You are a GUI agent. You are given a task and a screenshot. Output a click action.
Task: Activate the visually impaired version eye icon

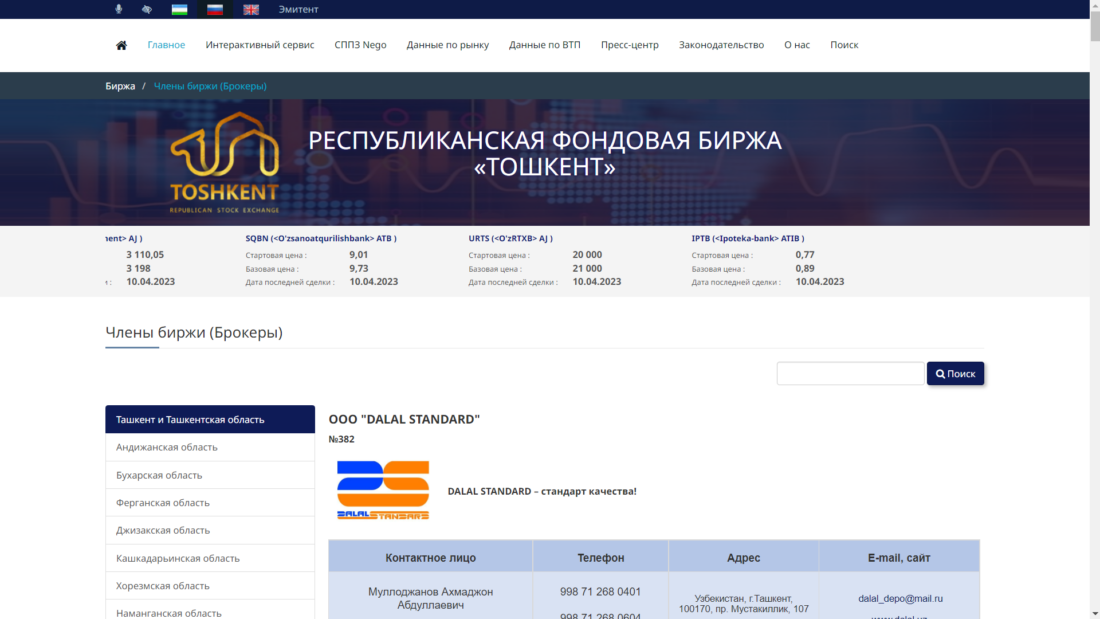coord(145,8)
